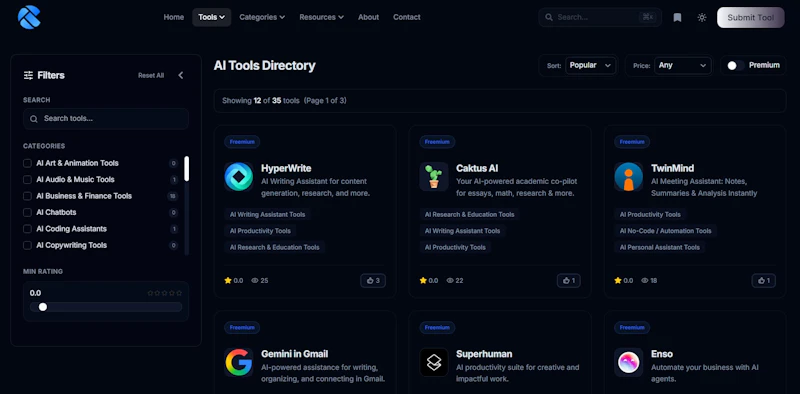Click the blue site logo
Screen dimensions: 800x394
[x=29, y=17]
